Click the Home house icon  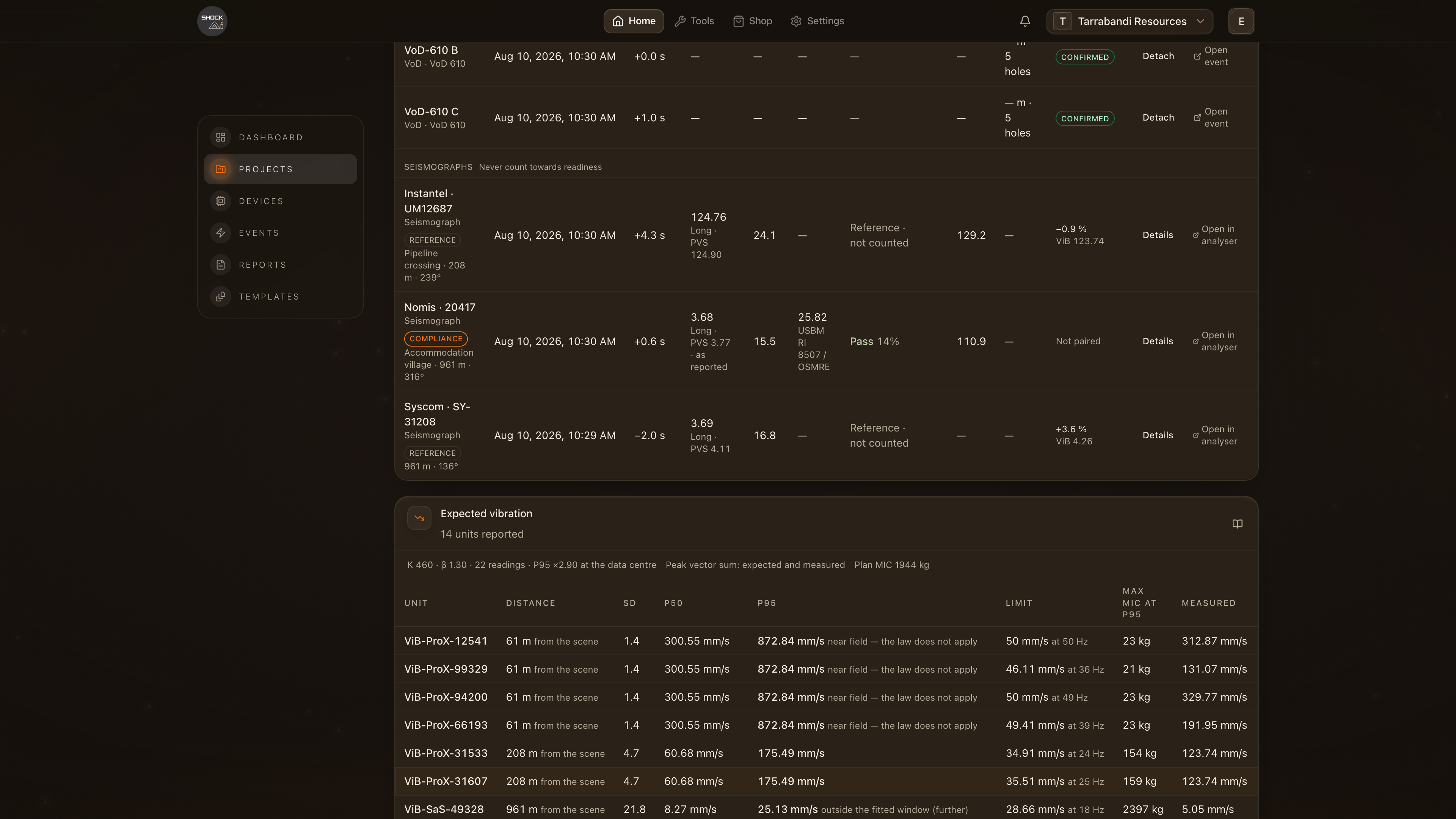(618, 21)
